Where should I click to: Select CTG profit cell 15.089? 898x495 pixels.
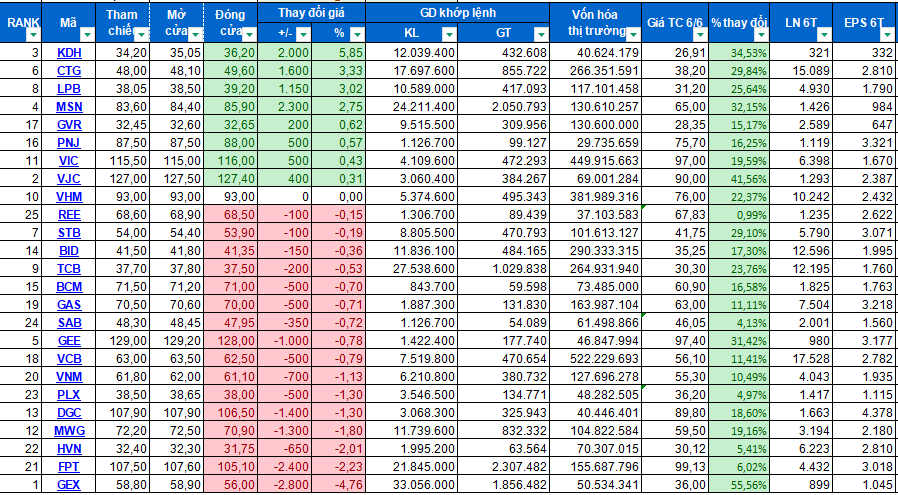point(801,72)
